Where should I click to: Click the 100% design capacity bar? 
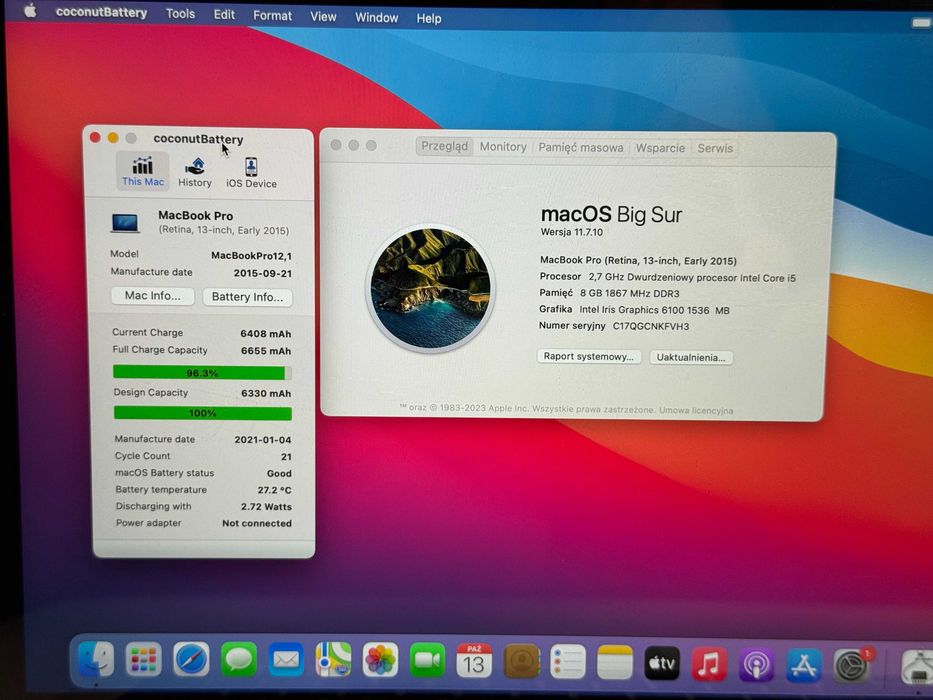pos(203,413)
